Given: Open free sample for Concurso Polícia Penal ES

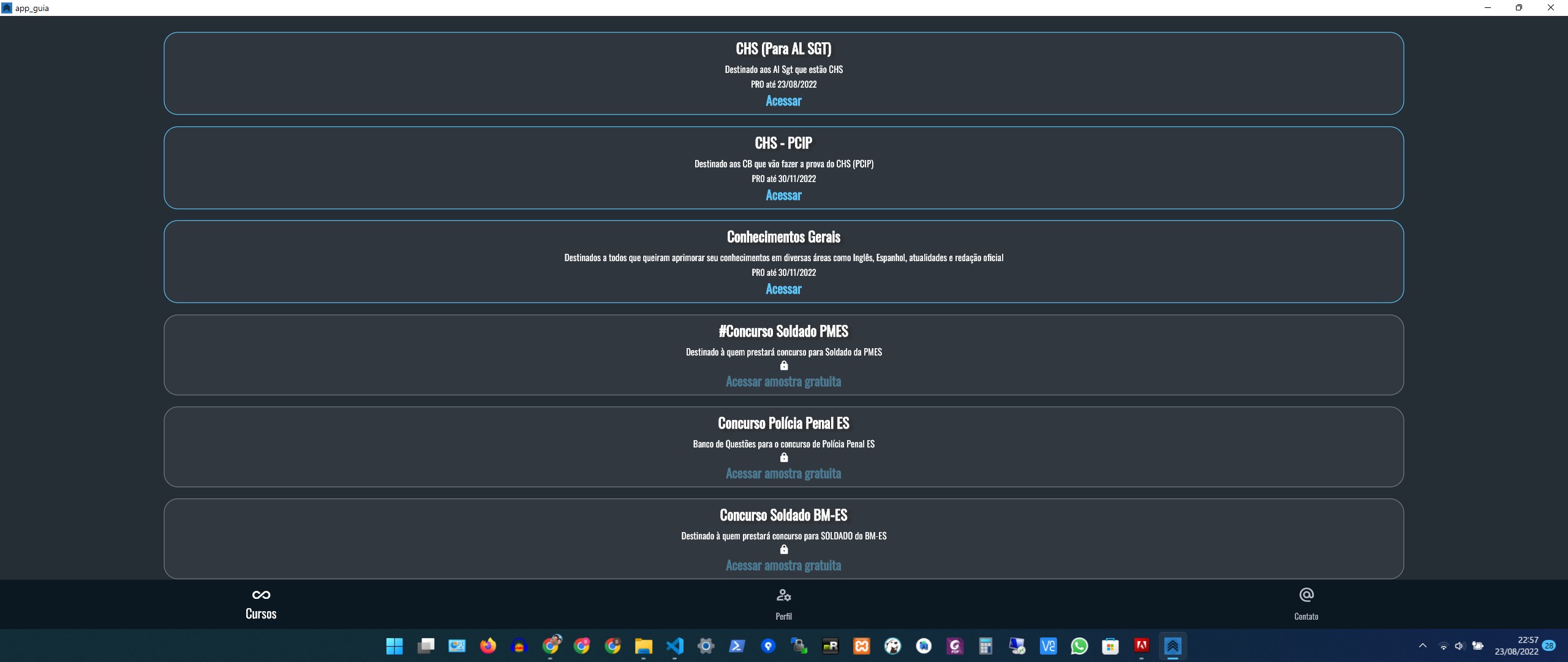Looking at the screenshot, I should click(783, 474).
